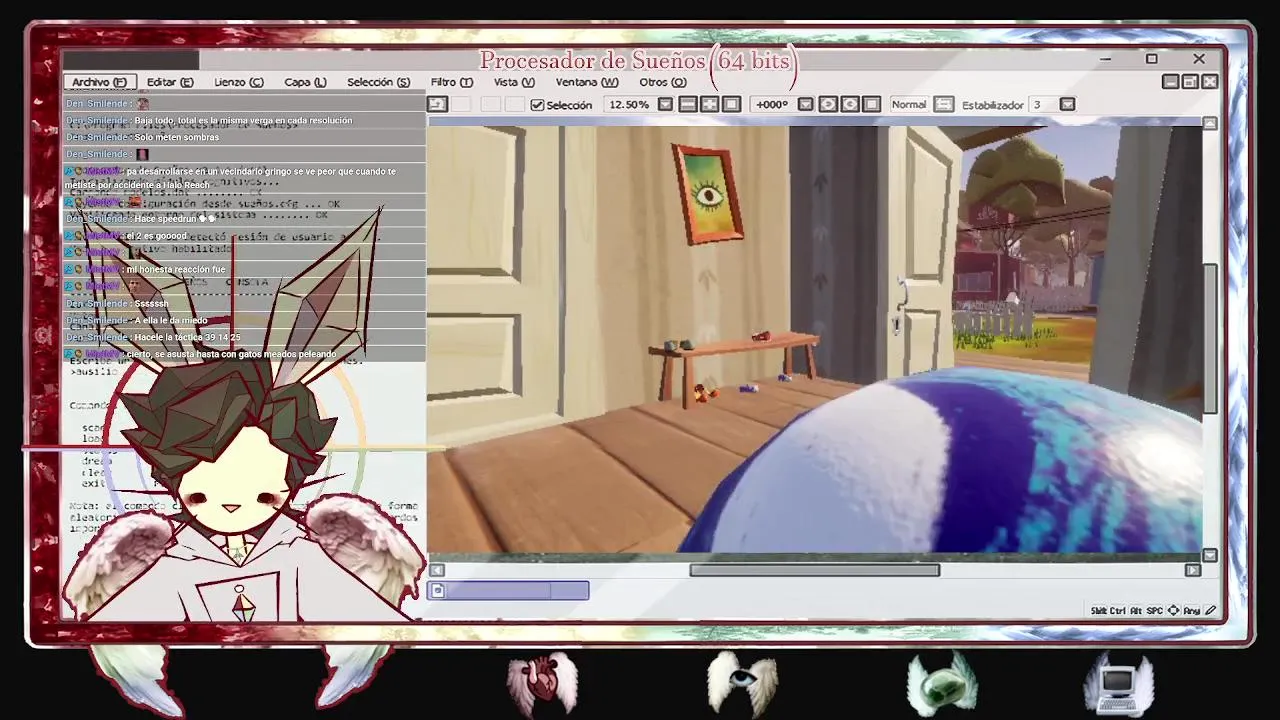The height and width of the screenshot is (720, 1280).
Task: Click the vertical scrollbar down arrow
Action: tap(1210, 555)
